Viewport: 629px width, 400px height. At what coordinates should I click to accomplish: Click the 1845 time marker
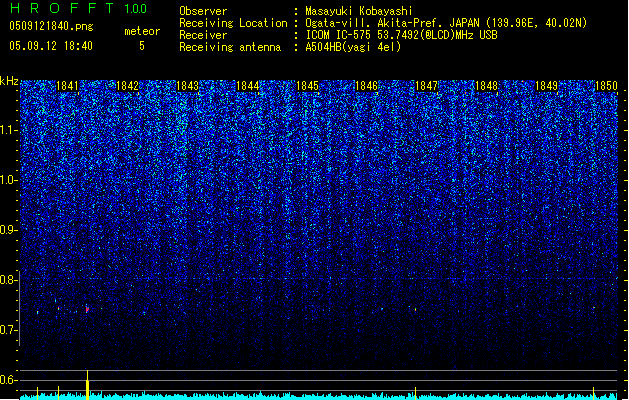coord(307,86)
